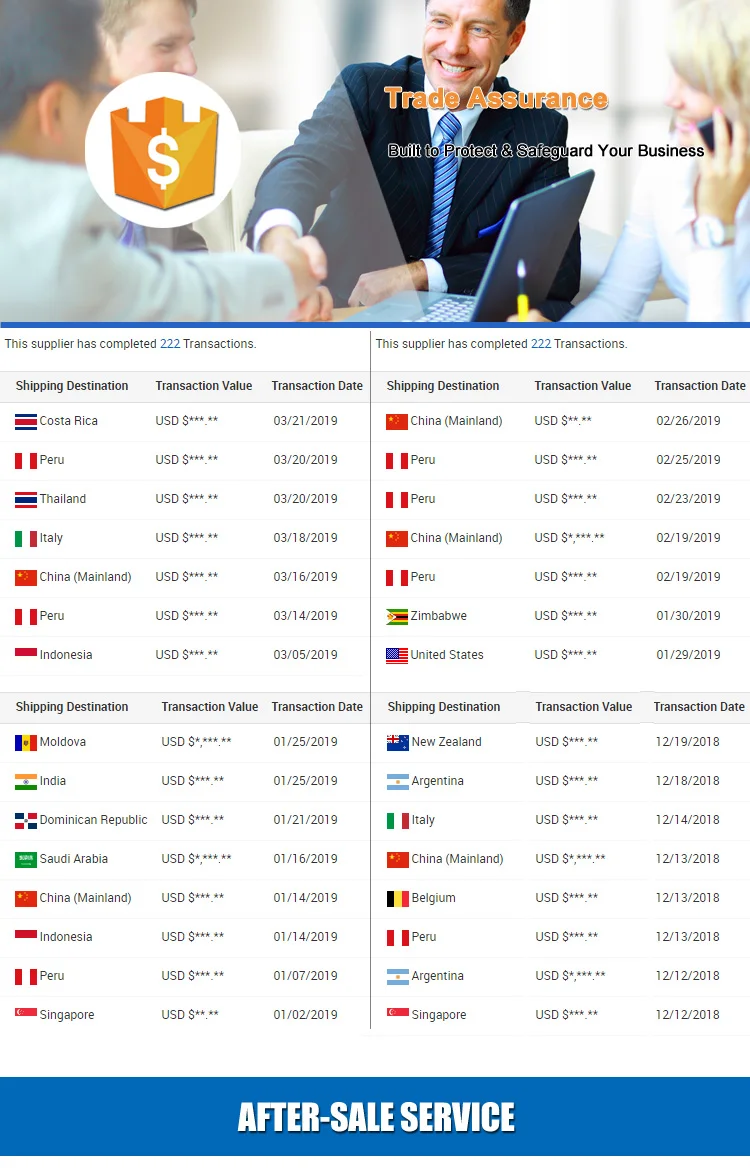Click the date 01/16/2019
The height and width of the screenshot is (1170, 750).
pos(305,859)
